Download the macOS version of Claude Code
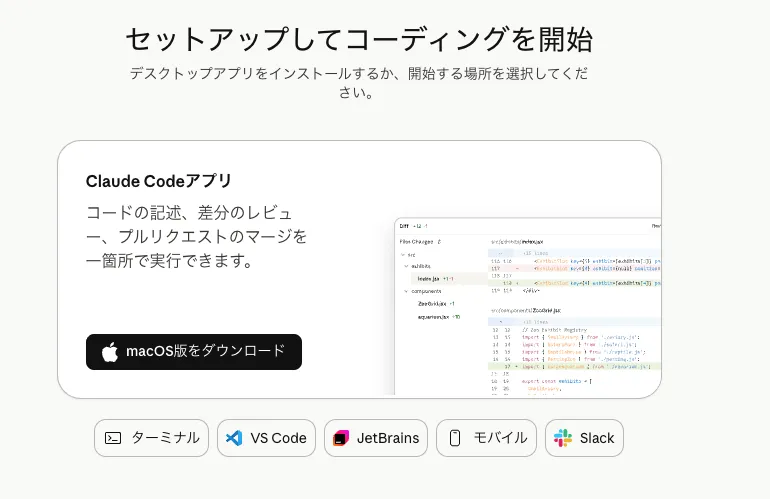 (193, 352)
